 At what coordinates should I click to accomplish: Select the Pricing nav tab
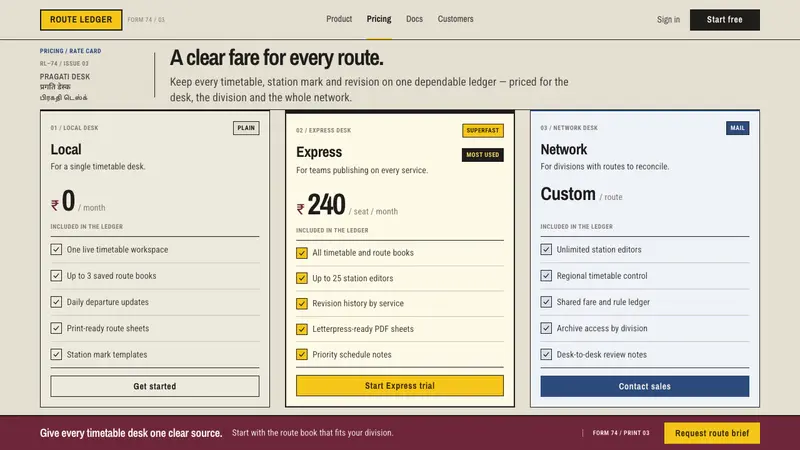(379, 19)
